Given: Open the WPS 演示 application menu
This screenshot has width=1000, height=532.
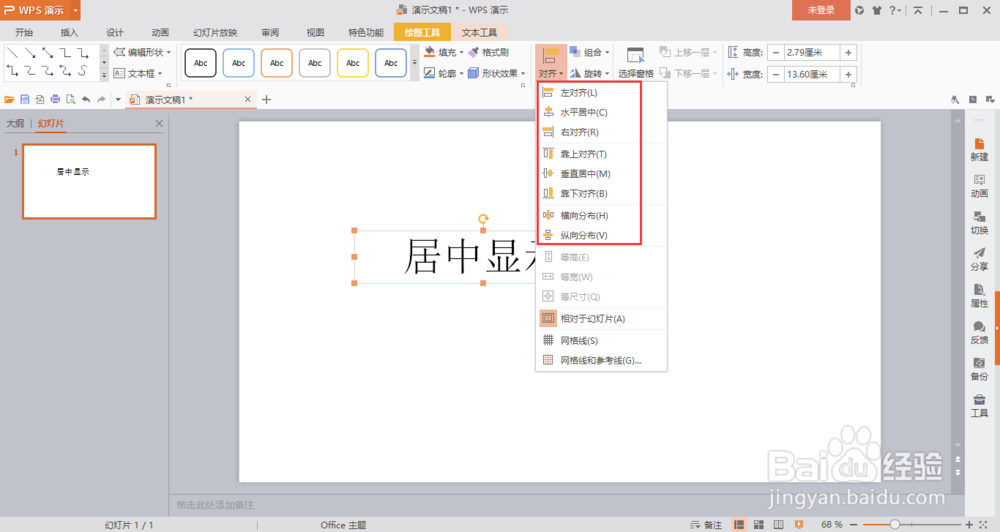Looking at the screenshot, I should click(x=40, y=10).
